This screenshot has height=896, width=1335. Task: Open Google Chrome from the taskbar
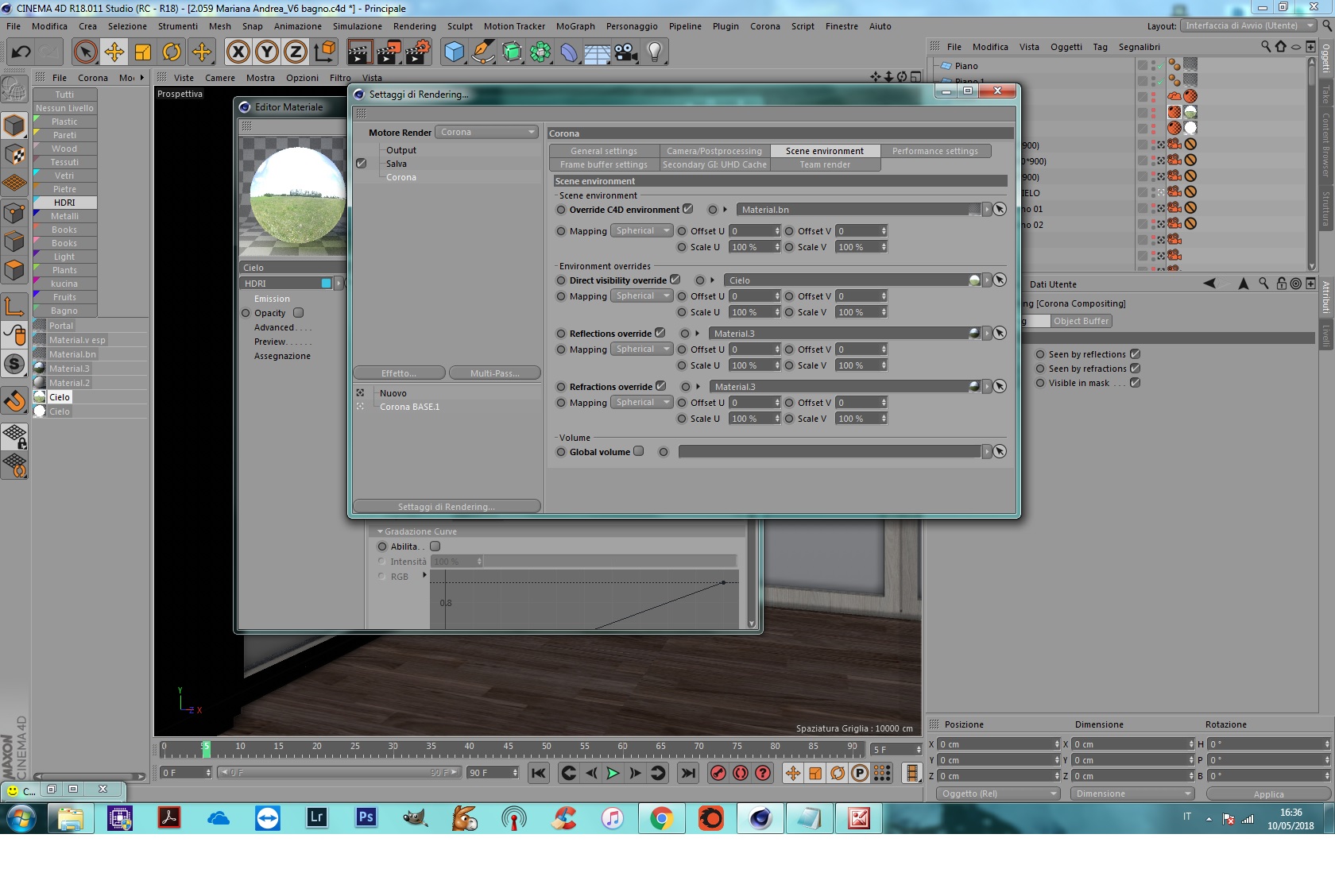pyautogui.click(x=661, y=817)
